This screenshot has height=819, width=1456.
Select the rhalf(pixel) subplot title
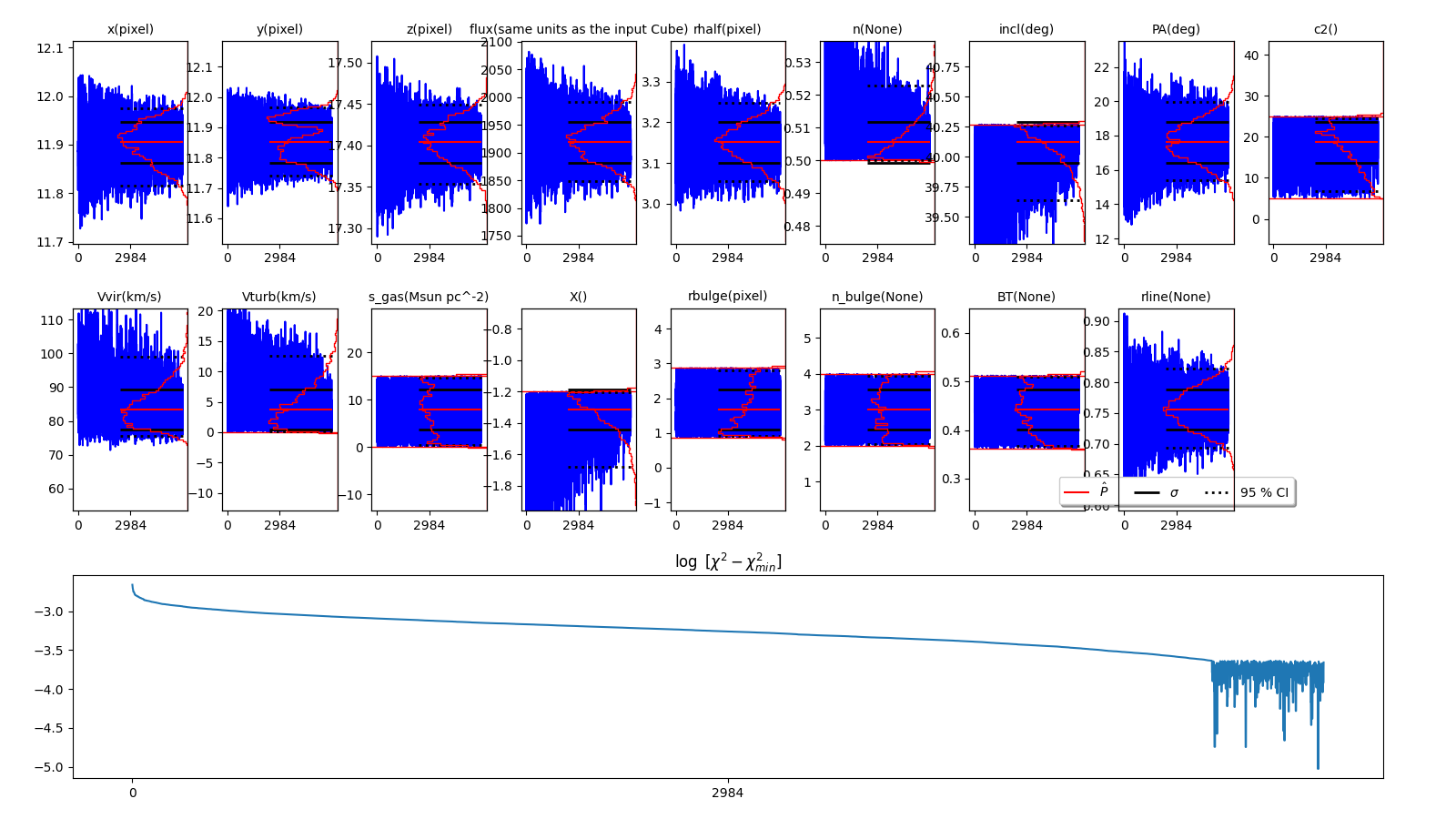click(x=727, y=29)
